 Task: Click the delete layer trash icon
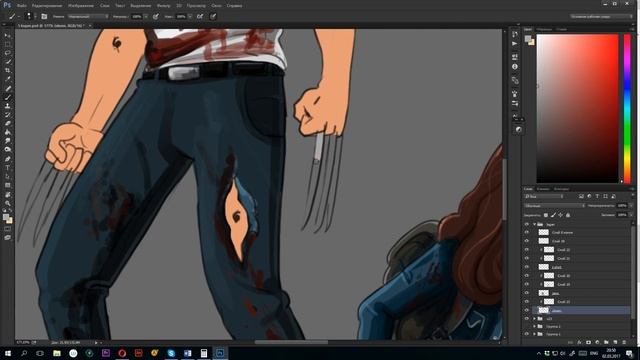click(x=624, y=342)
